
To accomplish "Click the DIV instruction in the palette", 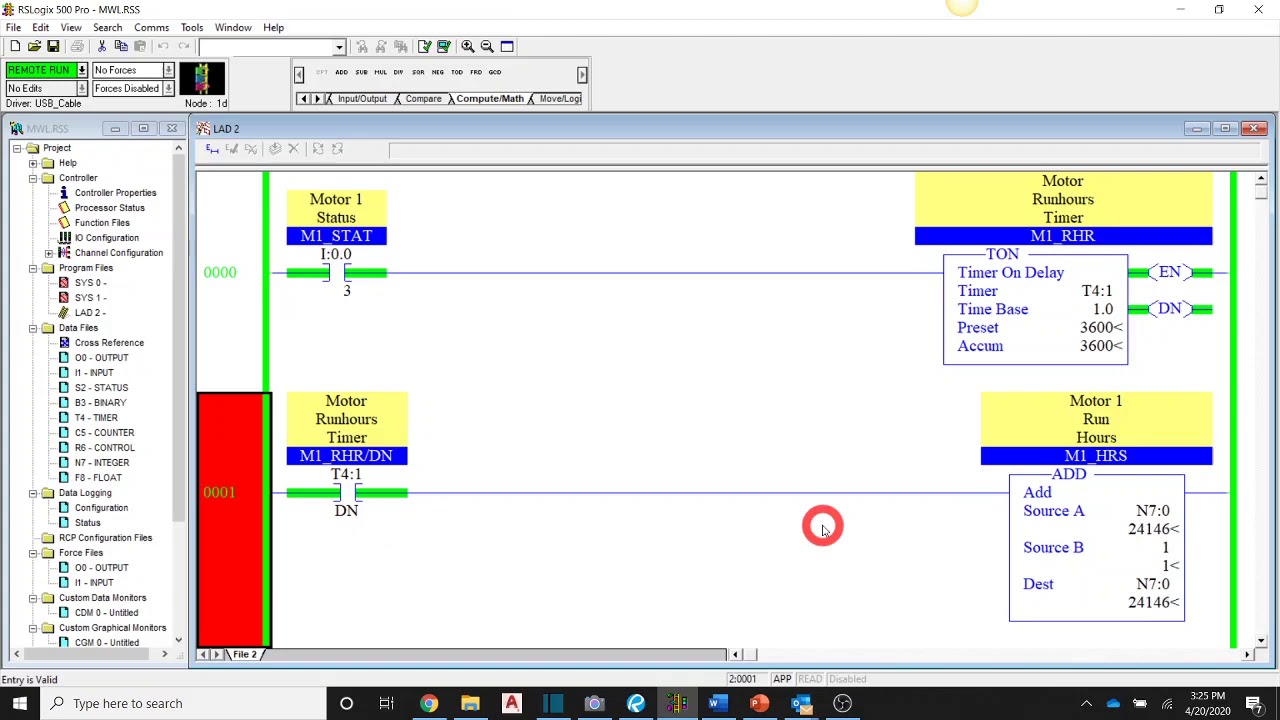I will pos(398,72).
